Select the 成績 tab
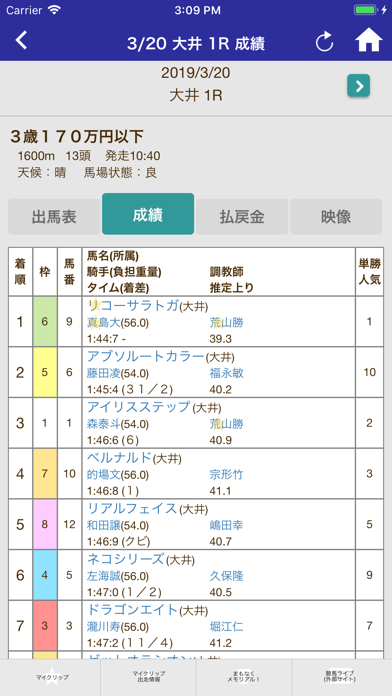This screenshot has width=392, height=696. click(x=148, y=214)
